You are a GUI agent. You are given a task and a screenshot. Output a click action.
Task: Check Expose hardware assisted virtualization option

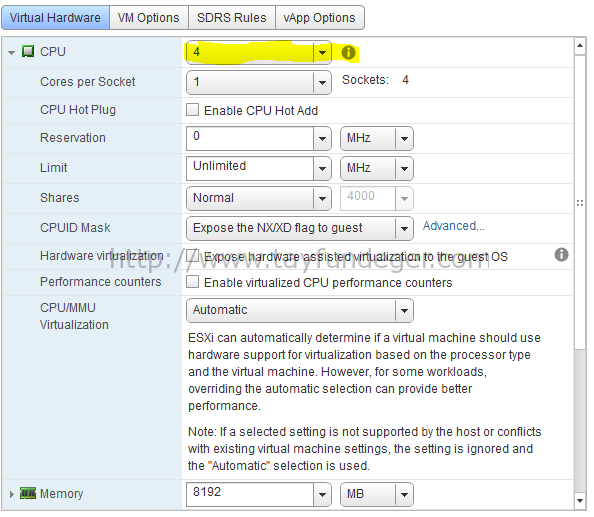click(x=192, y=256)
